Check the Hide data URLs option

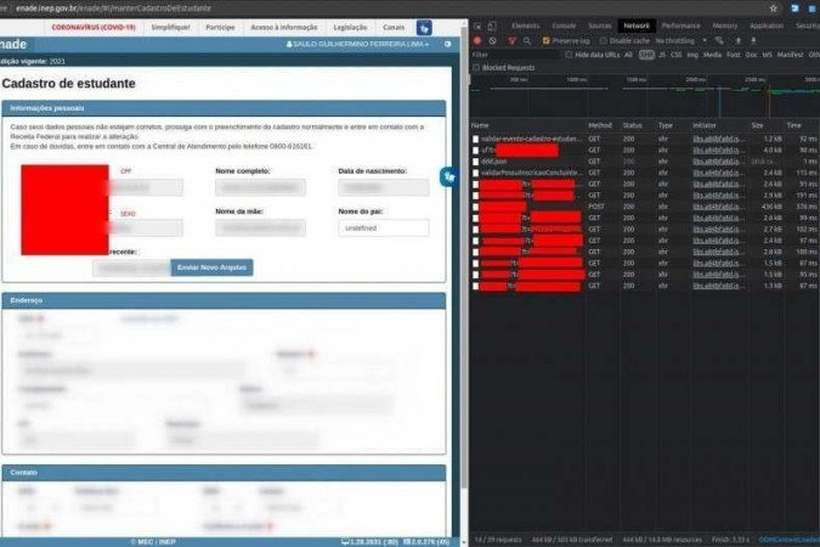[x=569, y=54]
